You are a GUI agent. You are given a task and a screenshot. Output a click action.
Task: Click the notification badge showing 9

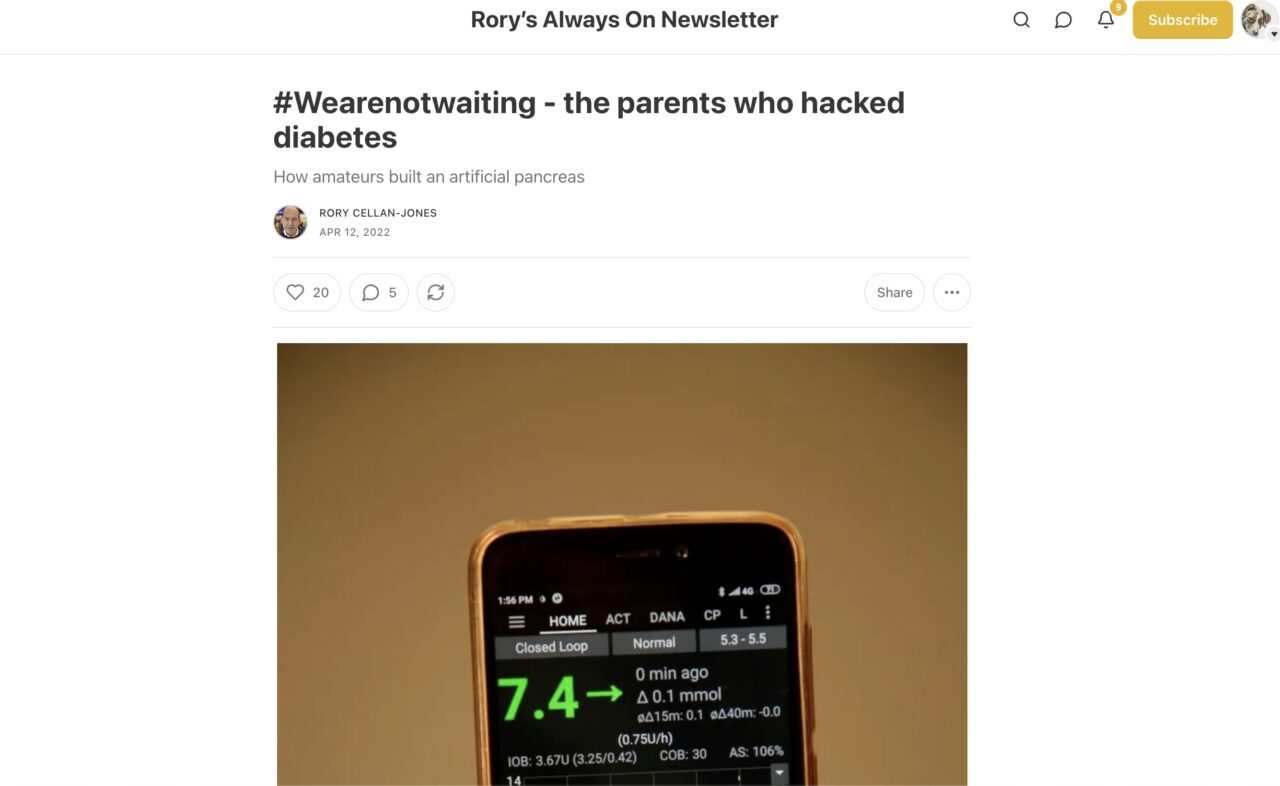[x=1118, y=8]
